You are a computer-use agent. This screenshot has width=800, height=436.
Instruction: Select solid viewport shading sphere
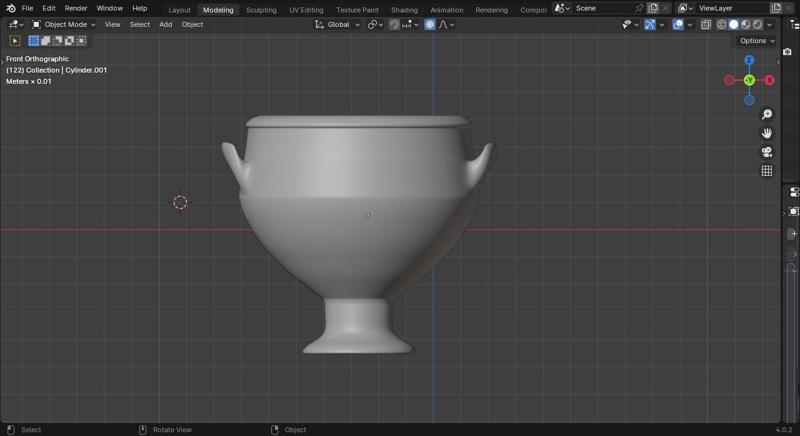pyautogui.click(x=733, y=24)
